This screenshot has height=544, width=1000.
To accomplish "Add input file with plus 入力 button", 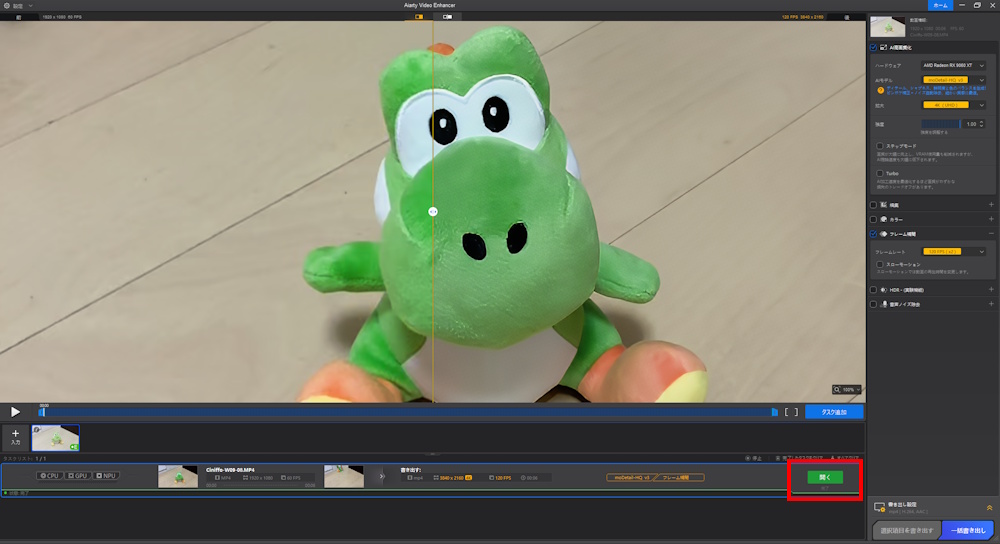I will [x=15, y=437].
